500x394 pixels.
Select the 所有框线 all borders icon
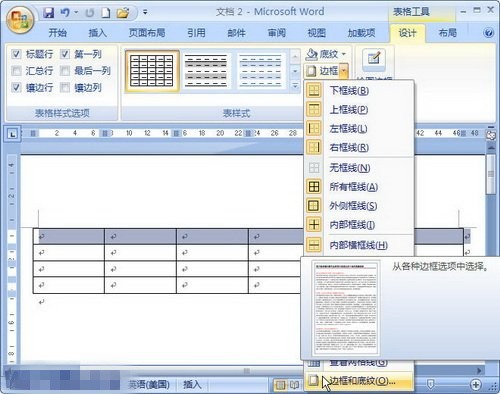coord(314,186)
